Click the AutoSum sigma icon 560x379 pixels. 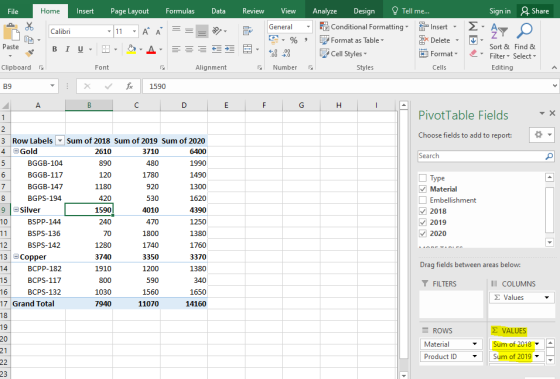pos(473,26)
